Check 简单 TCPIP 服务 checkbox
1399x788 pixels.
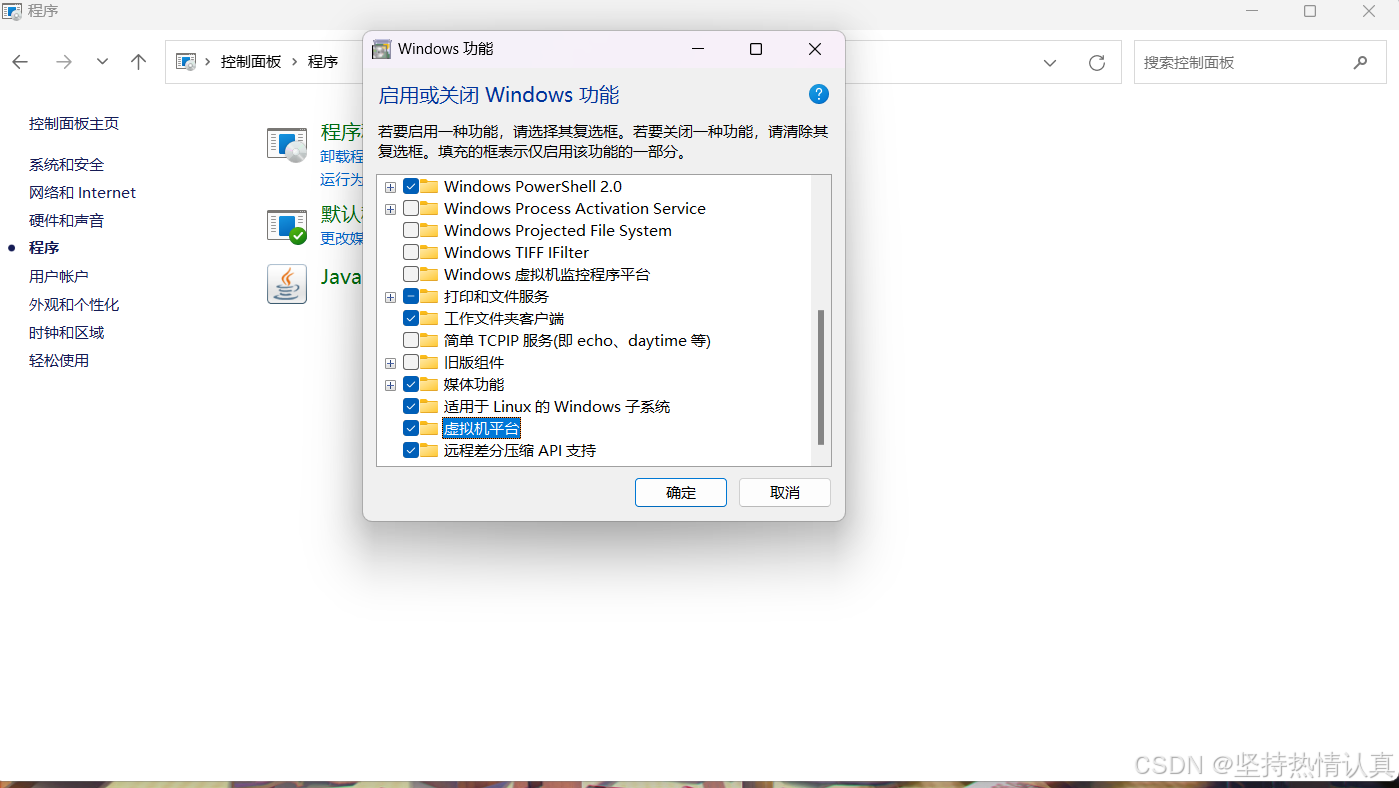411,340
